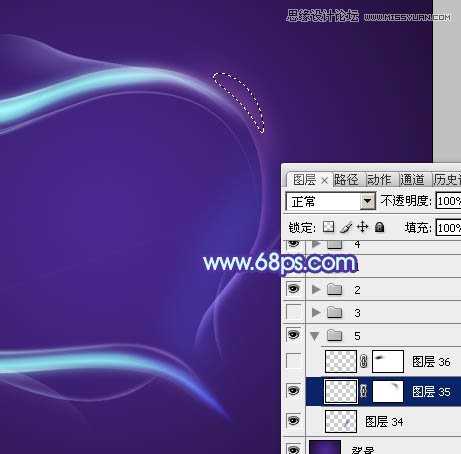
Task: Switch to 动作 tab
Action: tap(379, 180)
